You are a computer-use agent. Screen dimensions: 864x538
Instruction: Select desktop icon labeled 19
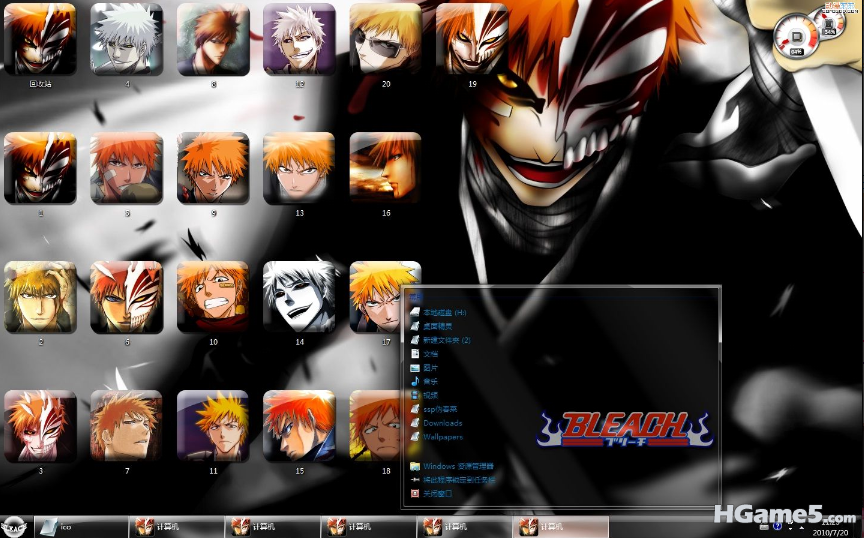point(472,39)
